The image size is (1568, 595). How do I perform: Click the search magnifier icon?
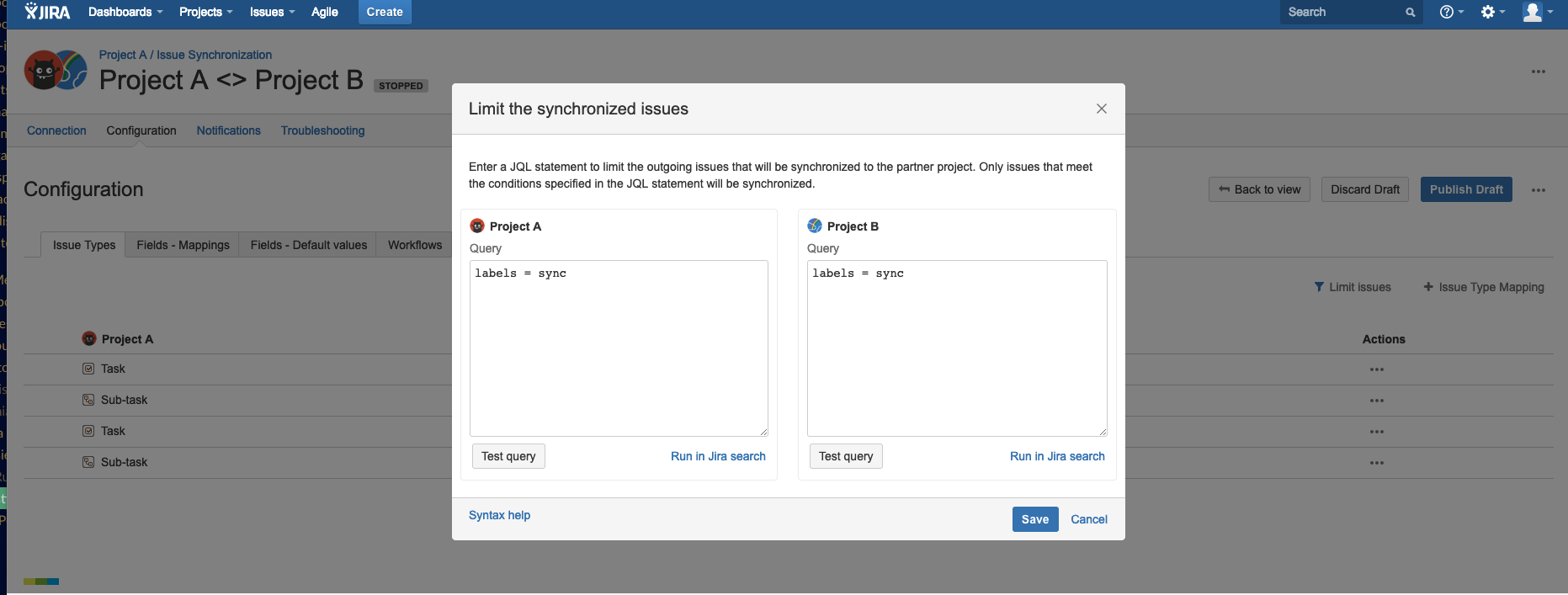[1410, 13]
